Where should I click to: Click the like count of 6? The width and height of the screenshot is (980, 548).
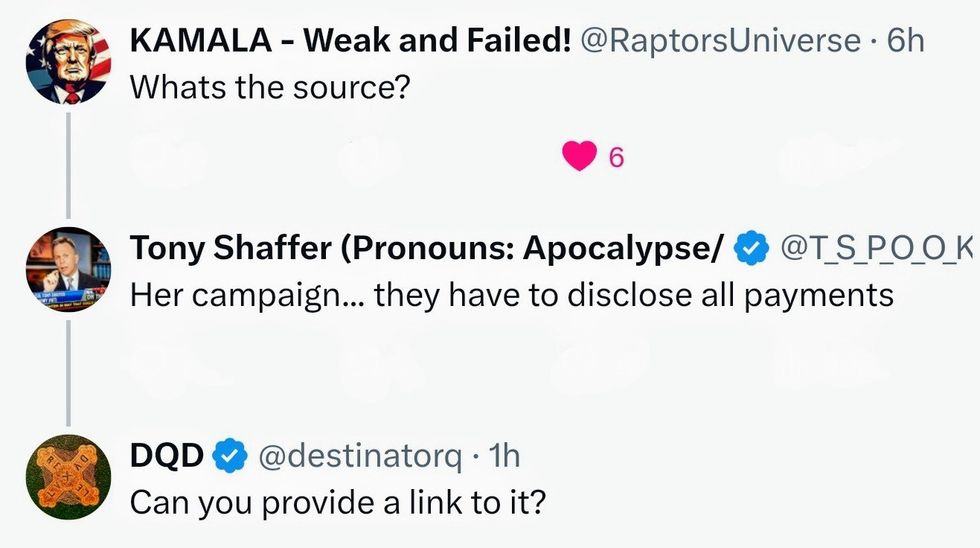point(616,157)
